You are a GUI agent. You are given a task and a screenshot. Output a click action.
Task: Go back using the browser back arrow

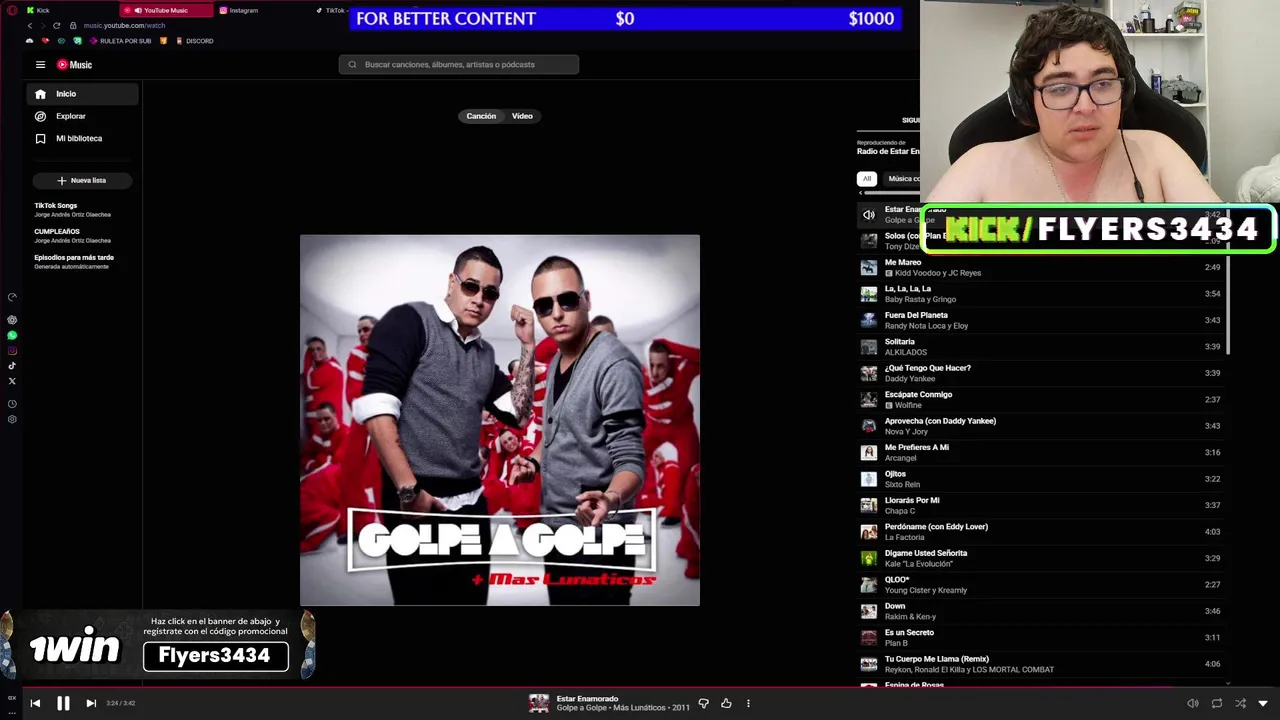click(x=30, y=25)
